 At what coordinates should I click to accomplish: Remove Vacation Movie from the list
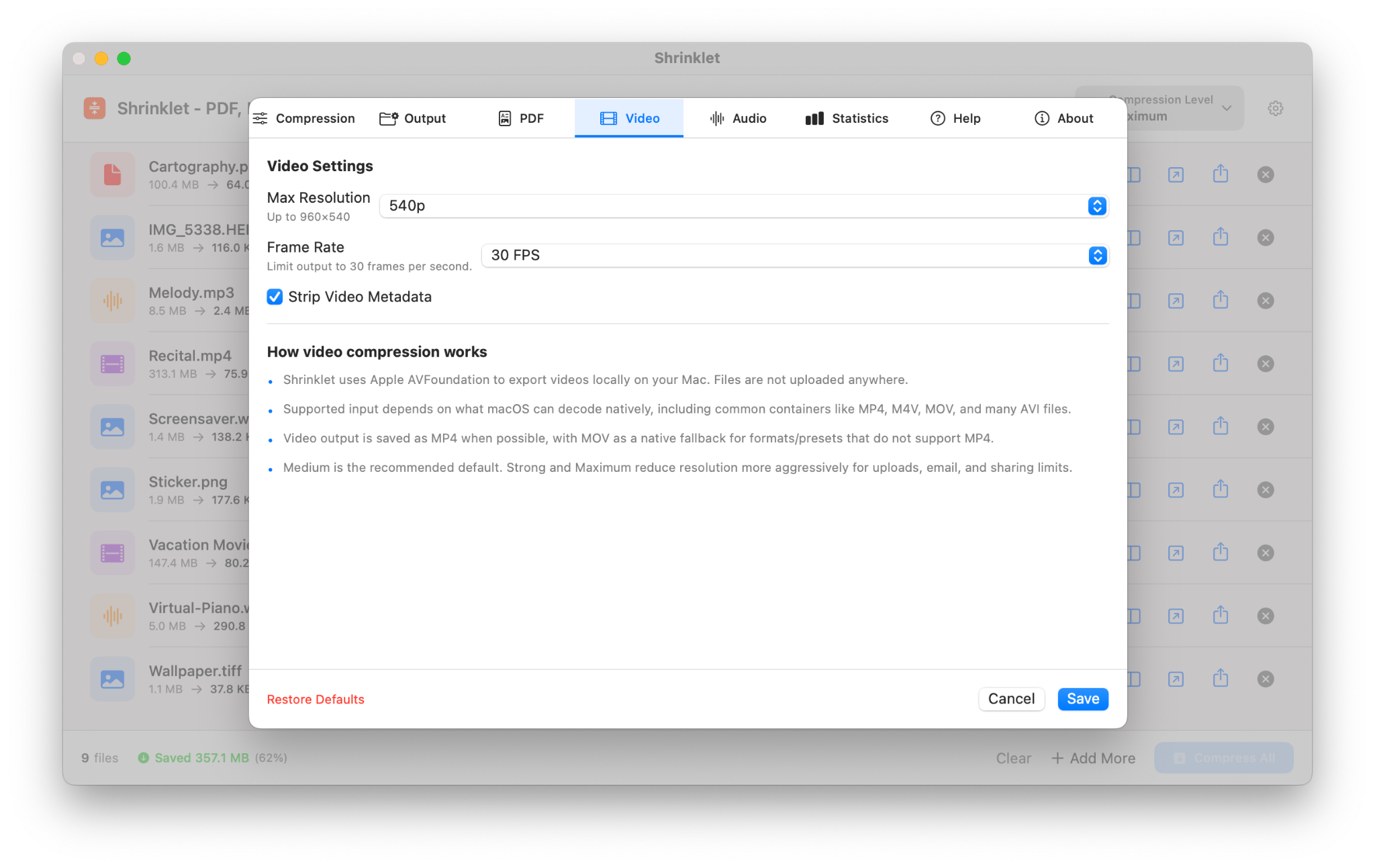1266,554
